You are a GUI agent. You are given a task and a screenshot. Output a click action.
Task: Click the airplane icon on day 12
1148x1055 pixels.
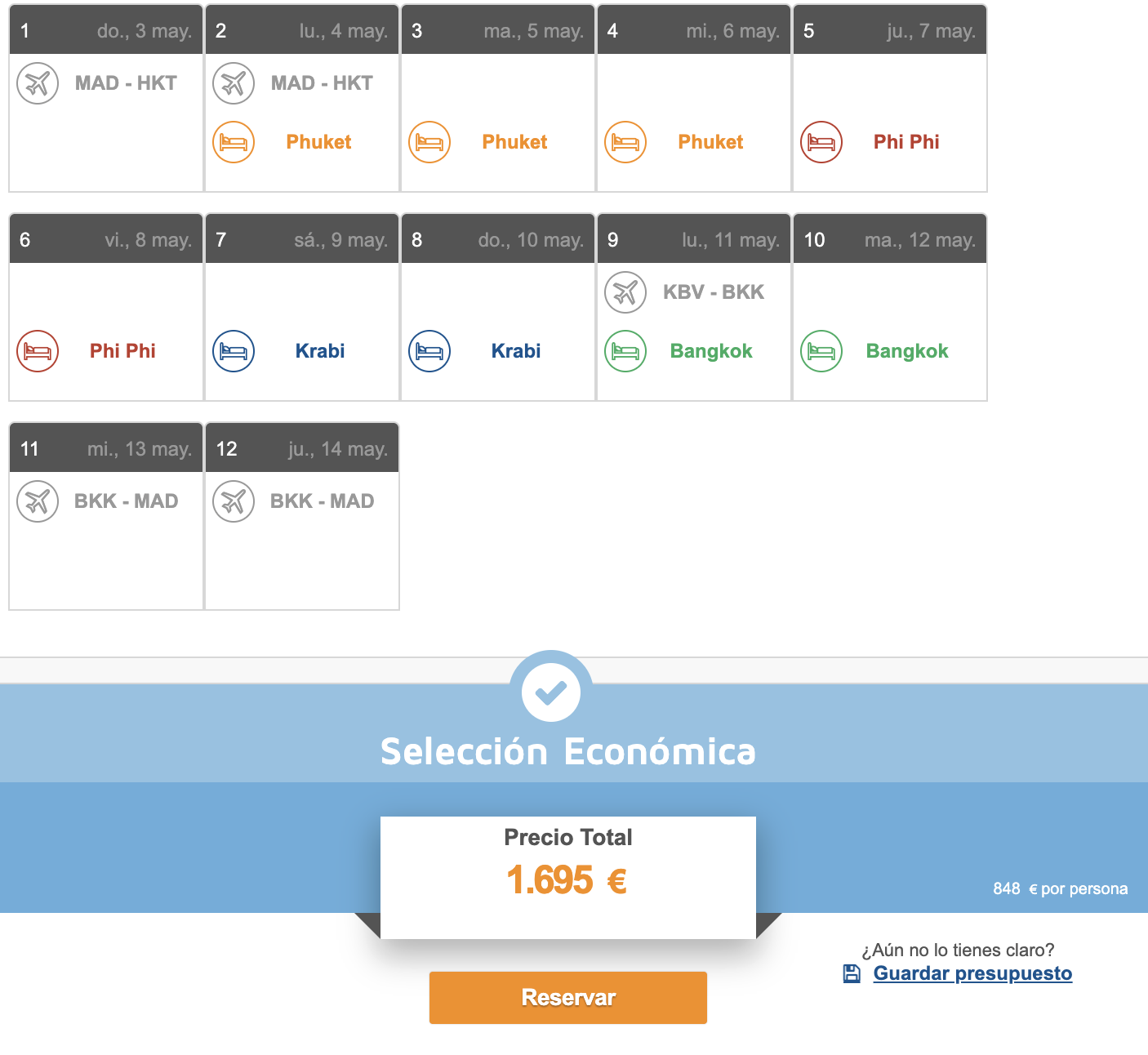[x=234, y=501]
